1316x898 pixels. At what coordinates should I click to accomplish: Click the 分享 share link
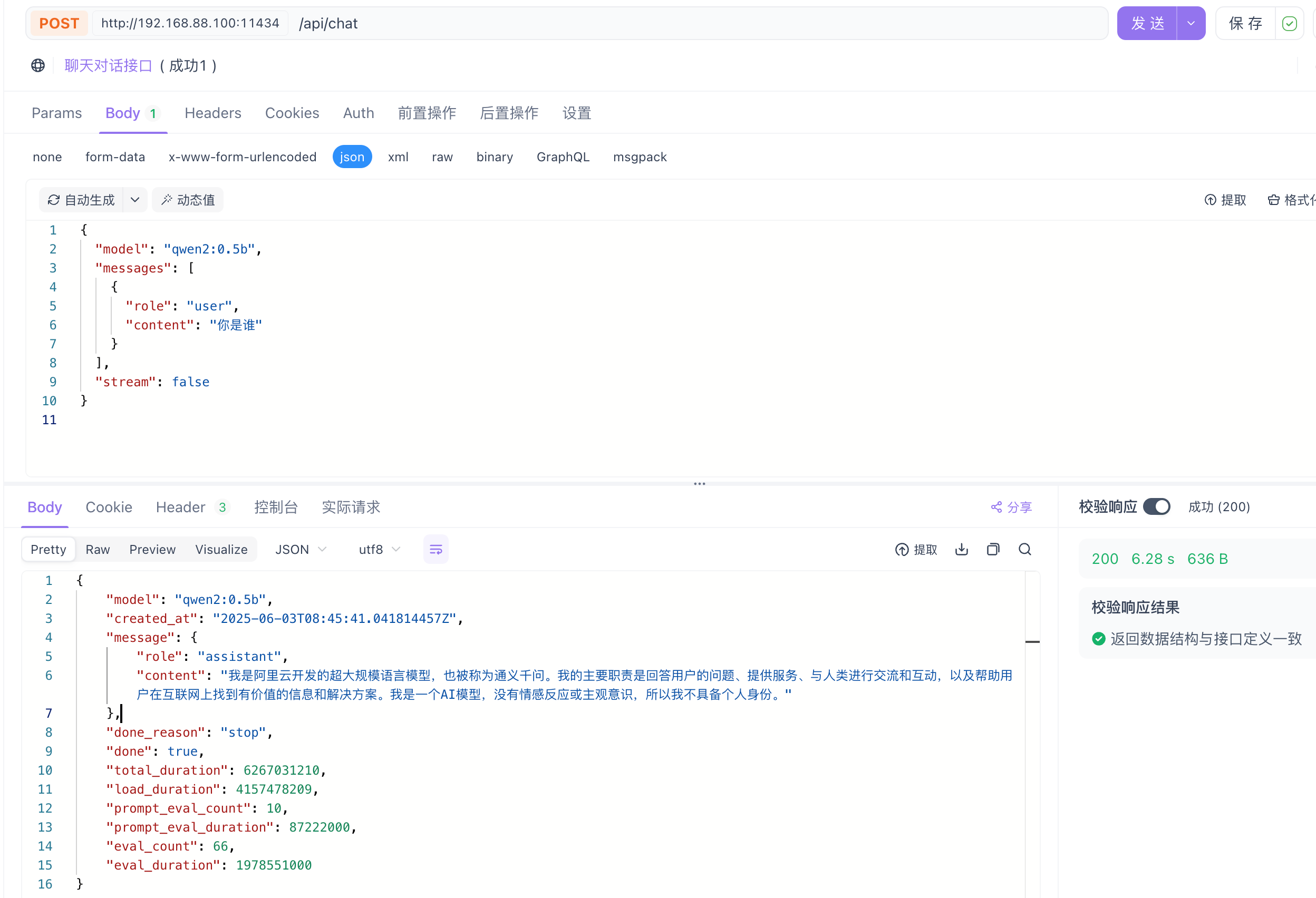1011,507
